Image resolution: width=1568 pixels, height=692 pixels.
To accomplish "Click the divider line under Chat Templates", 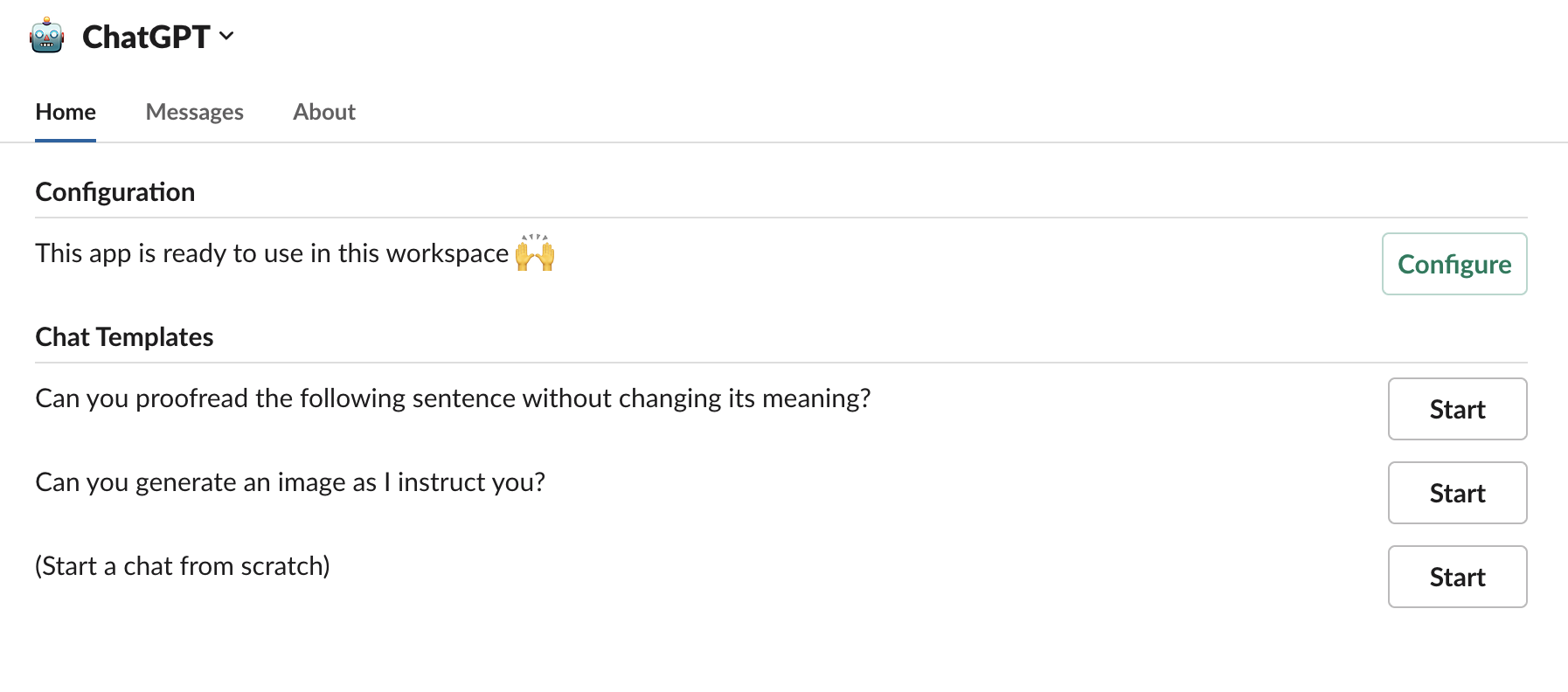I will [781, 363].
